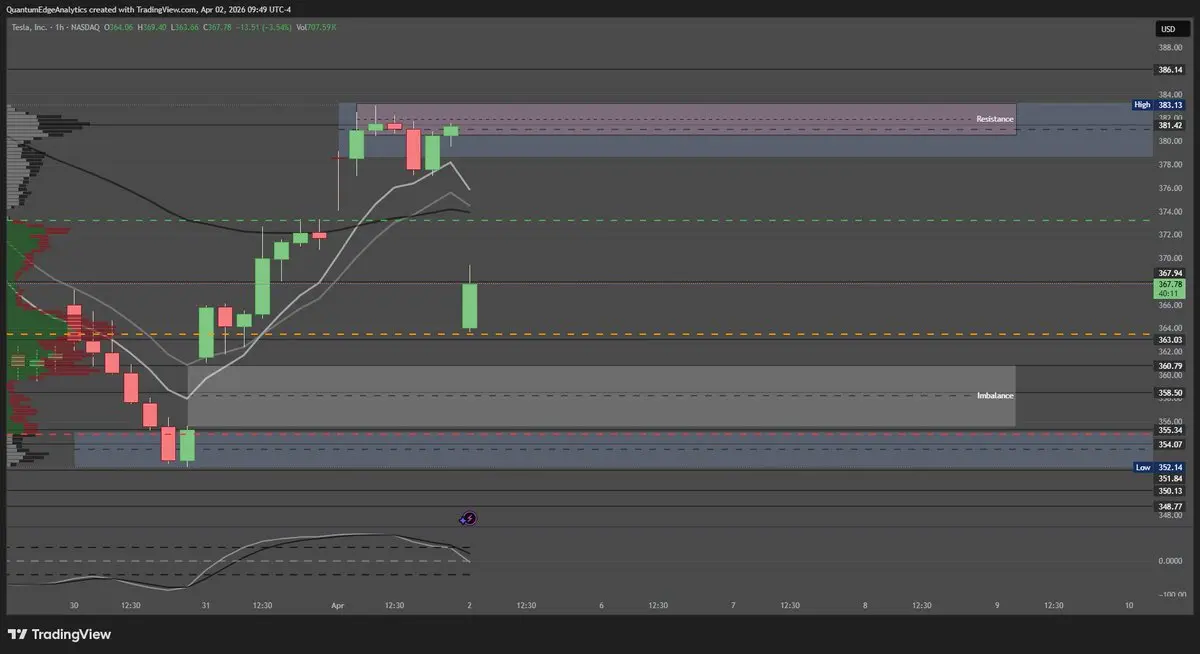
Task: Click the 360.79 price level label
Action: (1170, 366)
